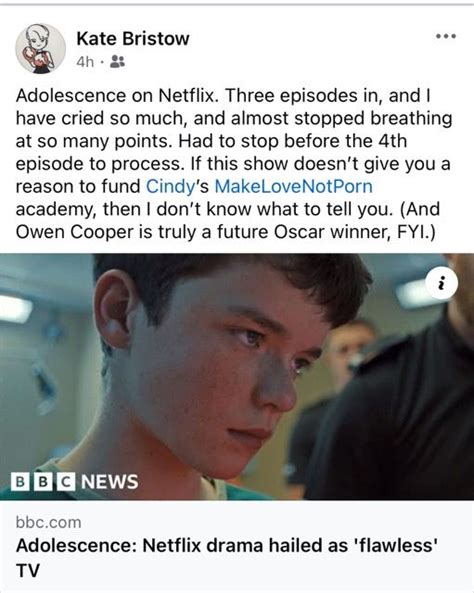
Task: Open Kate Bristow's profile picture avatar
Action: point(40,48)
